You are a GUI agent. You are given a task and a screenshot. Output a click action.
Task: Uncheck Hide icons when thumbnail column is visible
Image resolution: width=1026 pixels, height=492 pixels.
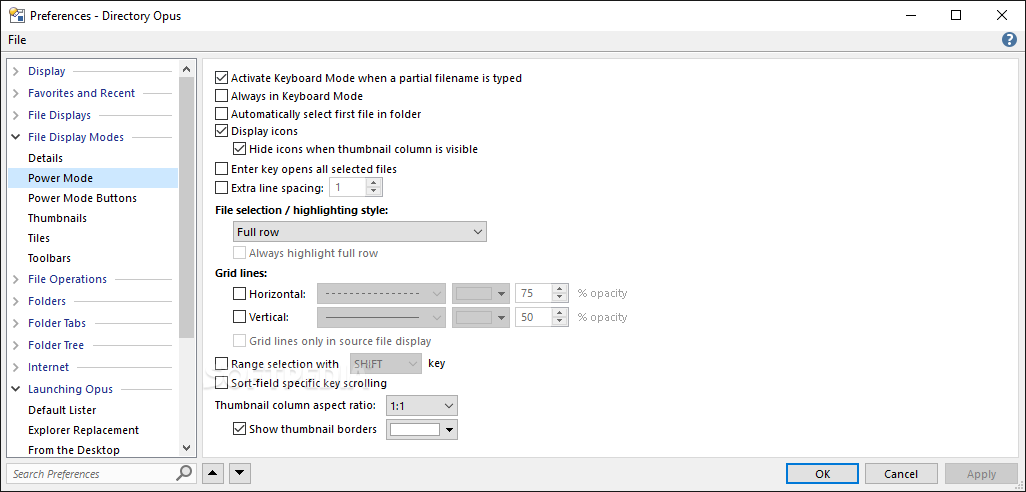(x=239, y=149)
